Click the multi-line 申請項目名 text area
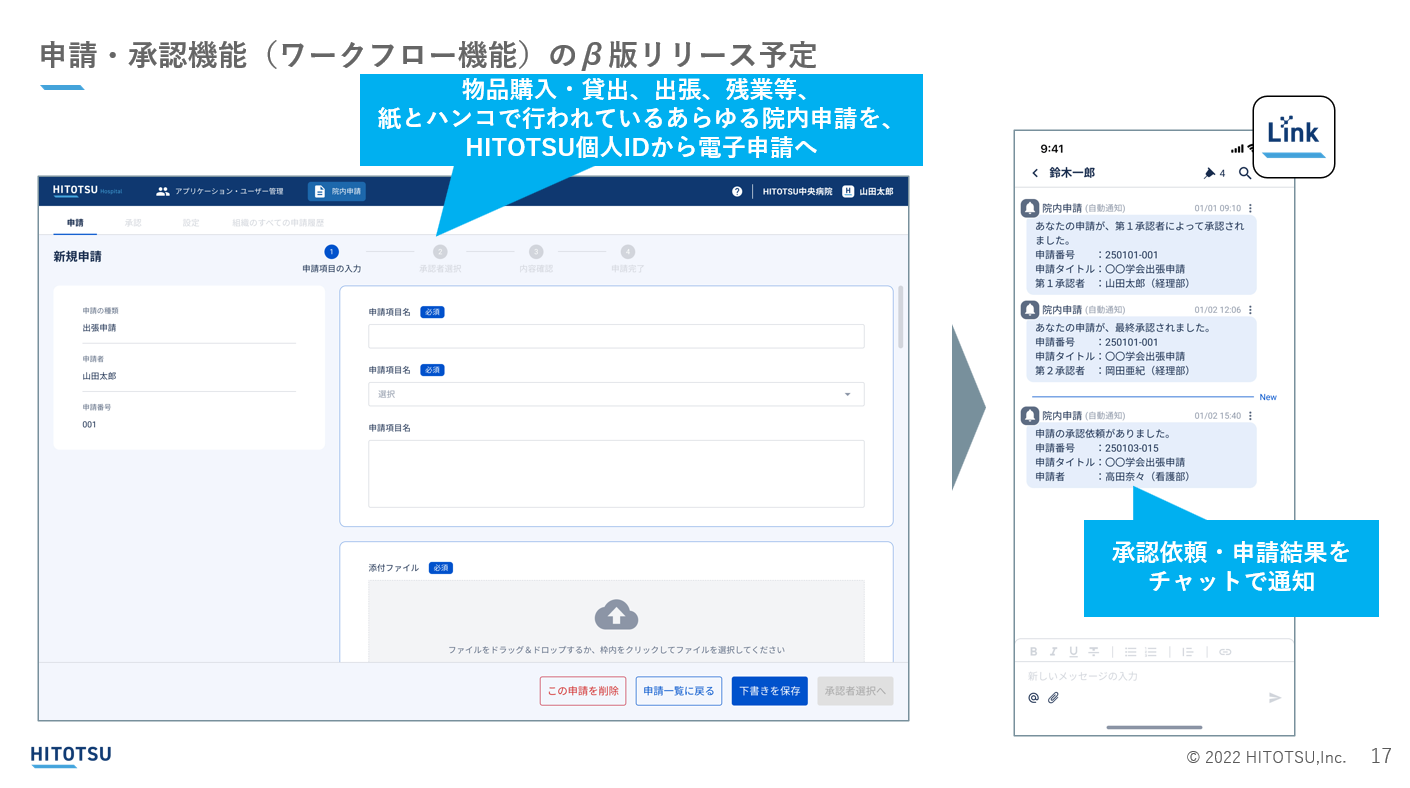 pyautogui.click(x=616, y=474)
